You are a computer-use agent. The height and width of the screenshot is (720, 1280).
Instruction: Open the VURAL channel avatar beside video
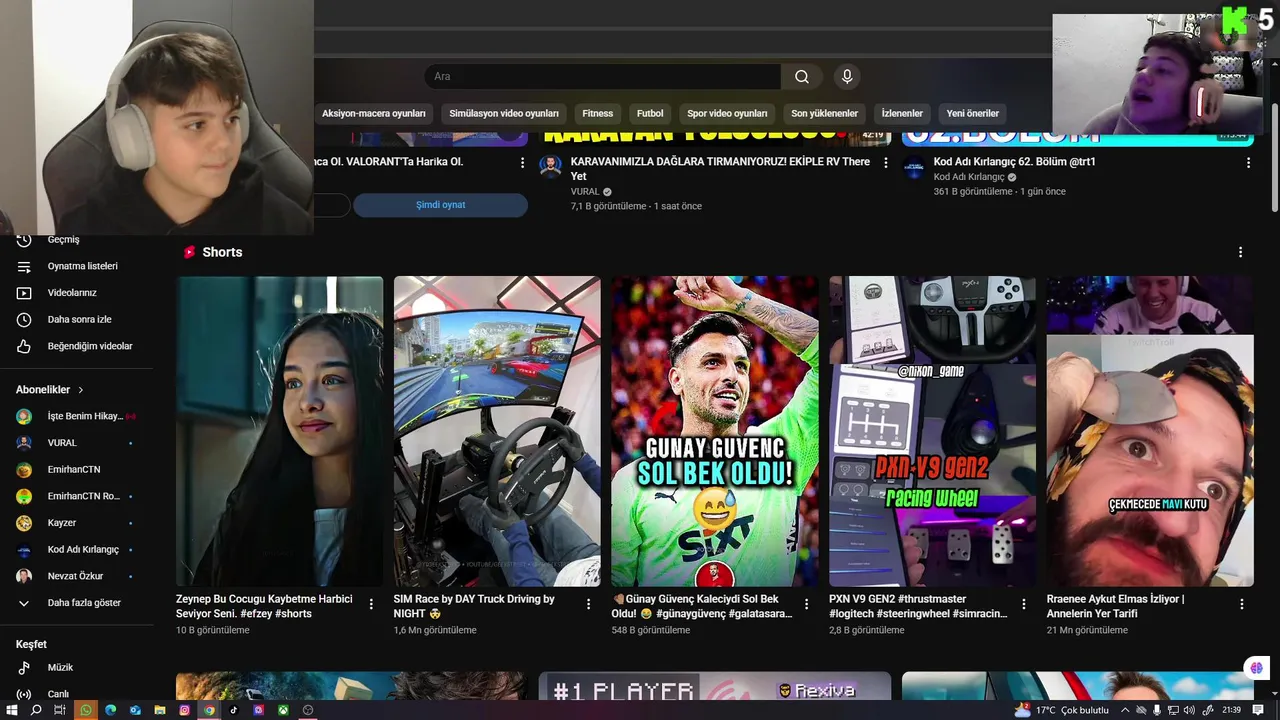pos(551,166)
